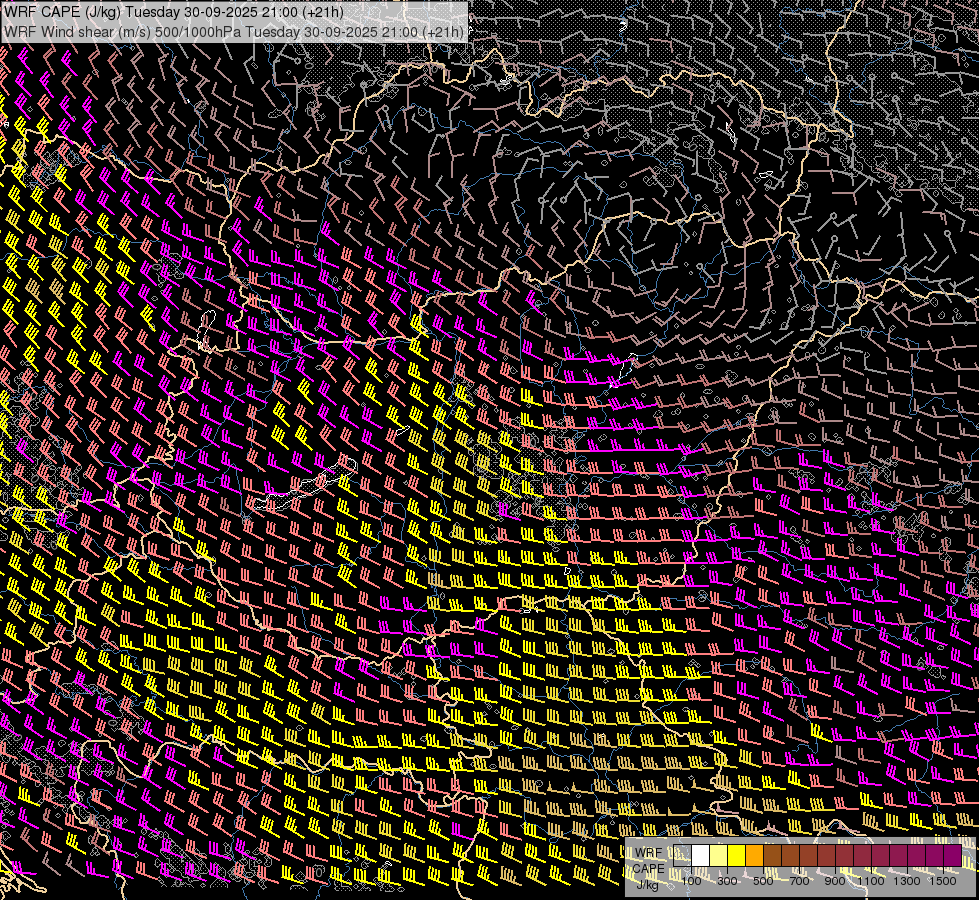Click the 100 value on the legend scale
The width and height of the screenshot is (979, 900).
click(691, 880)
